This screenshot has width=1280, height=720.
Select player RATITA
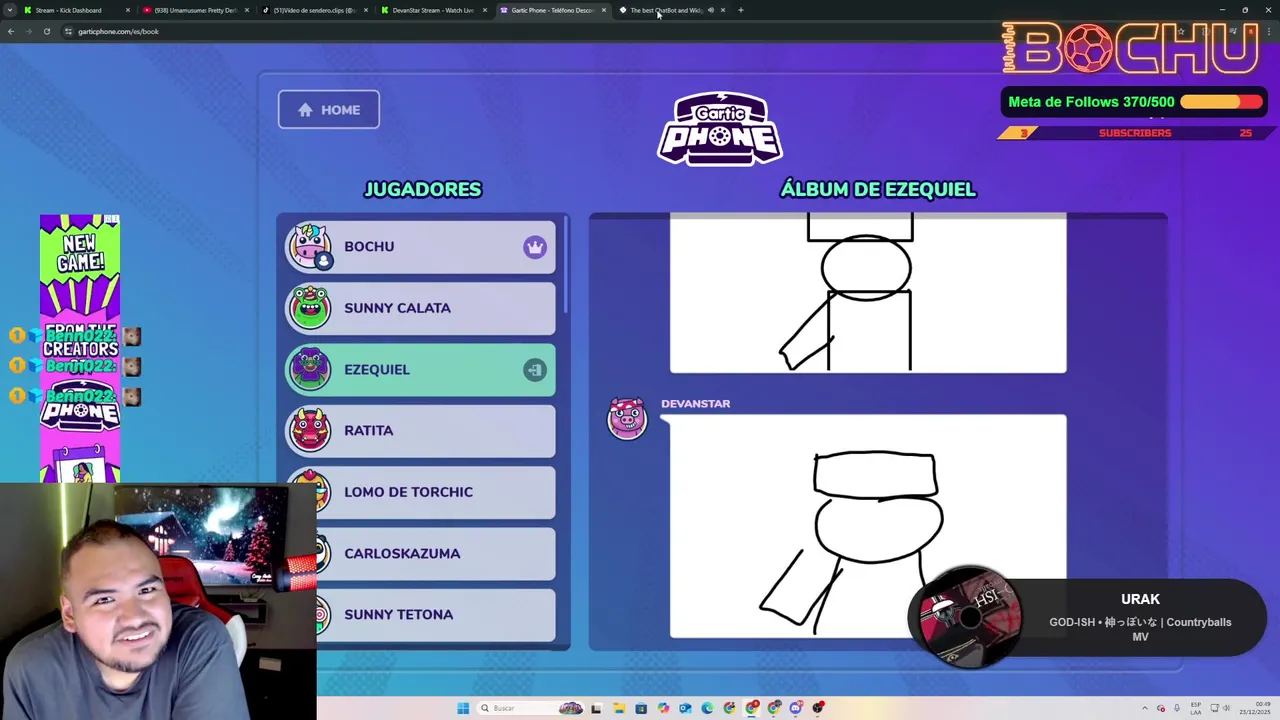tap(421, 430)
